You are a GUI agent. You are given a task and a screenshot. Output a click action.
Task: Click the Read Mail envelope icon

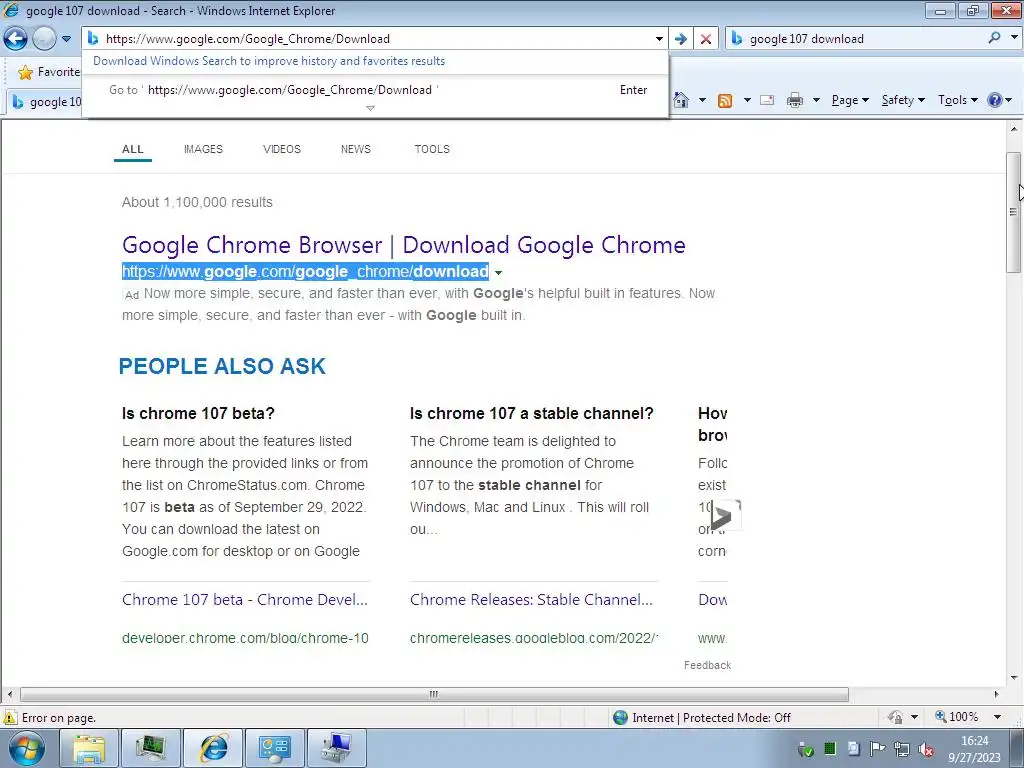coord(767,100)
